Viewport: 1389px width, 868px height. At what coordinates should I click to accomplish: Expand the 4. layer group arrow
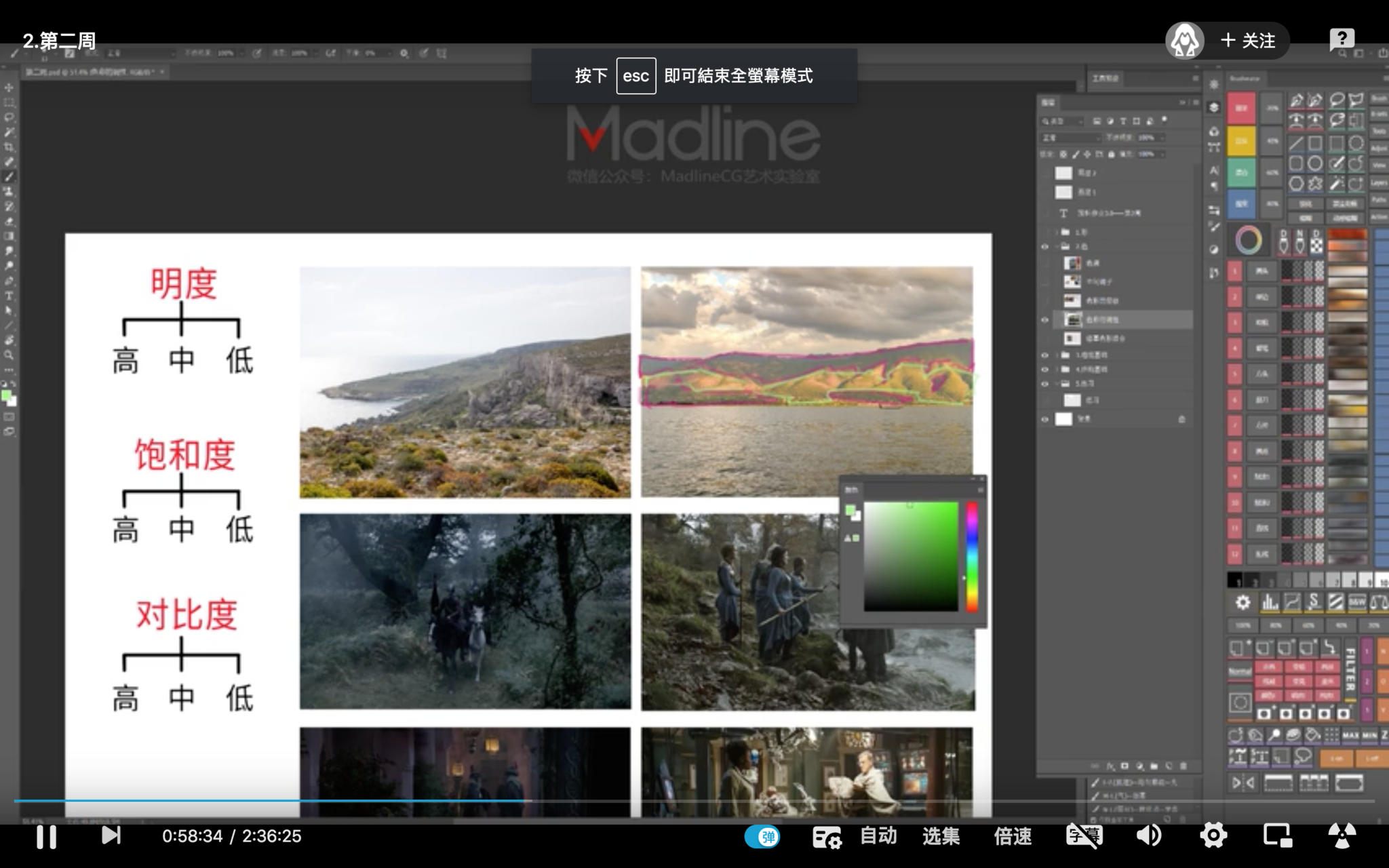pos(1057,370)
